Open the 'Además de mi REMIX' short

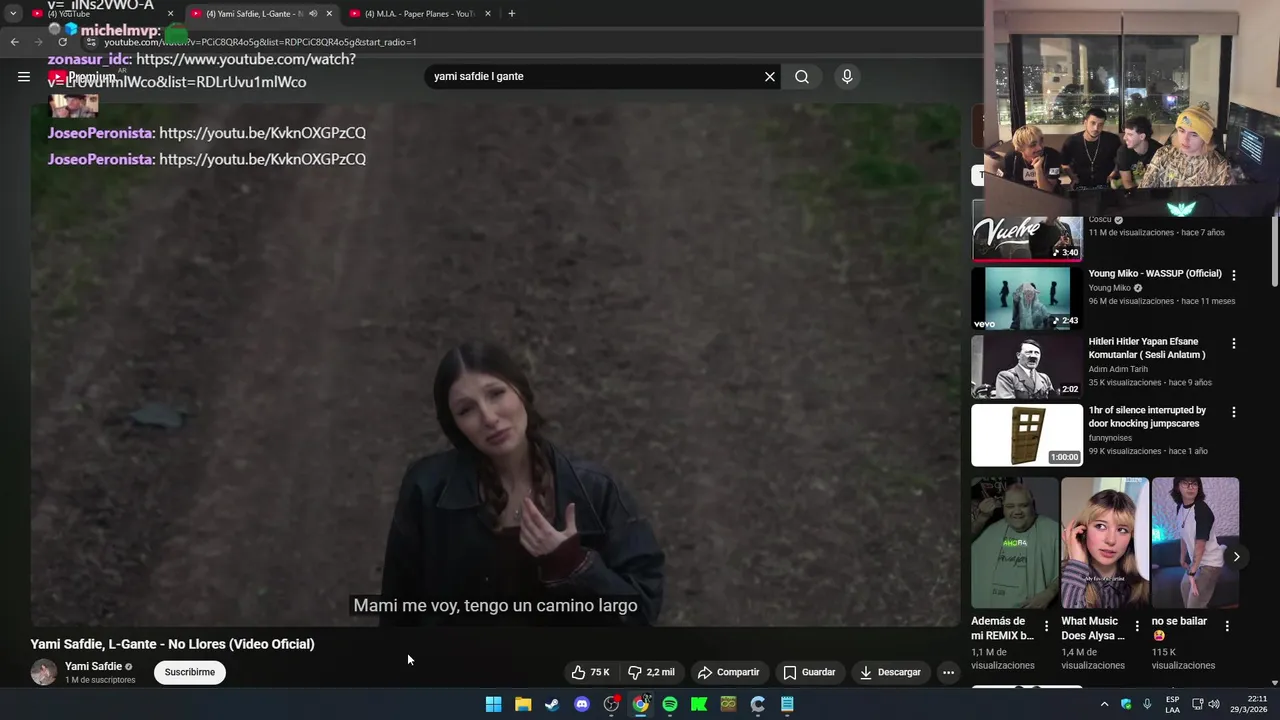pyautogui.click(x=1014, y=542)
